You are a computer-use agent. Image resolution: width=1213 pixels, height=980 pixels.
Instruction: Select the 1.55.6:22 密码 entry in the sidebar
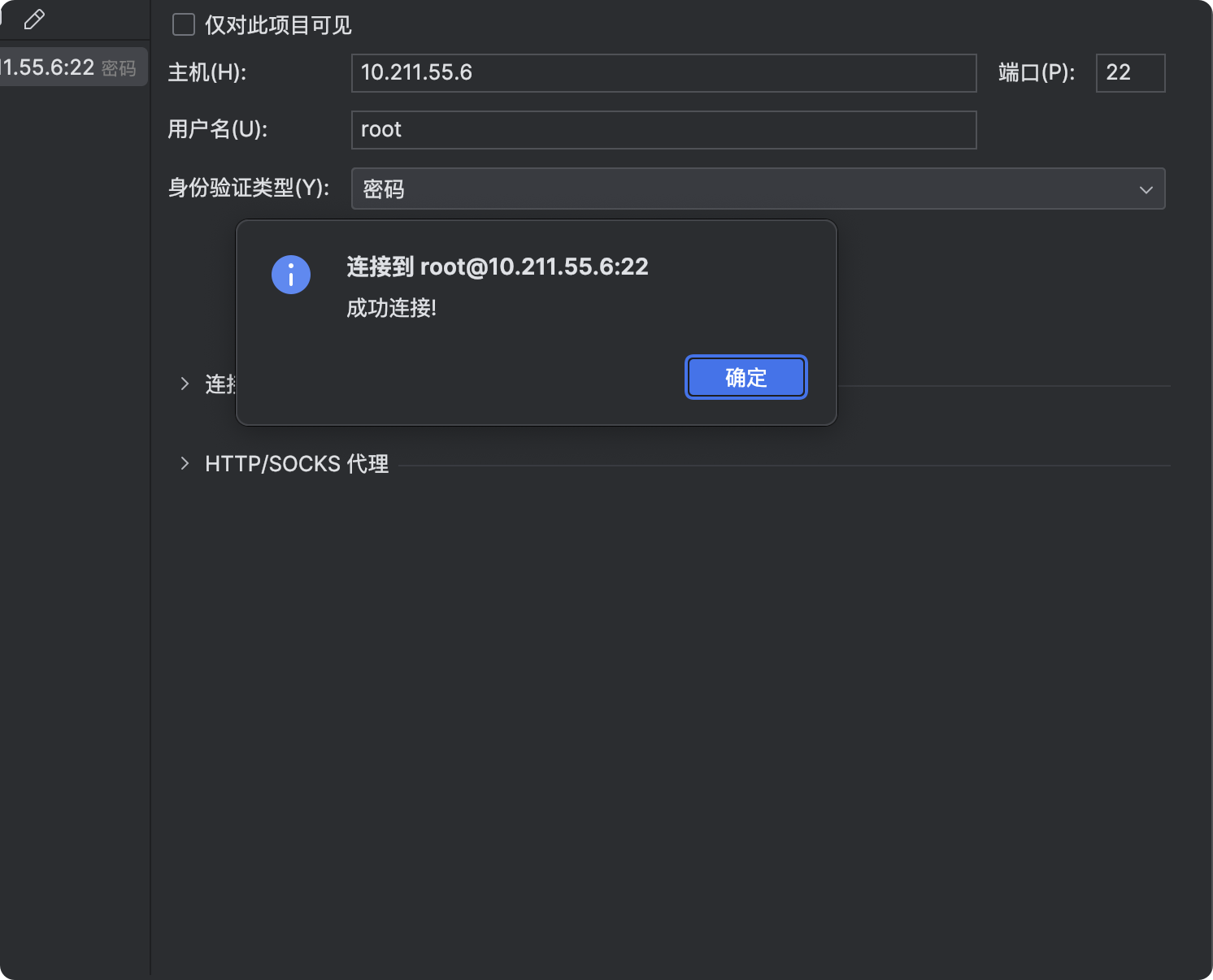(x=72, y=67)
